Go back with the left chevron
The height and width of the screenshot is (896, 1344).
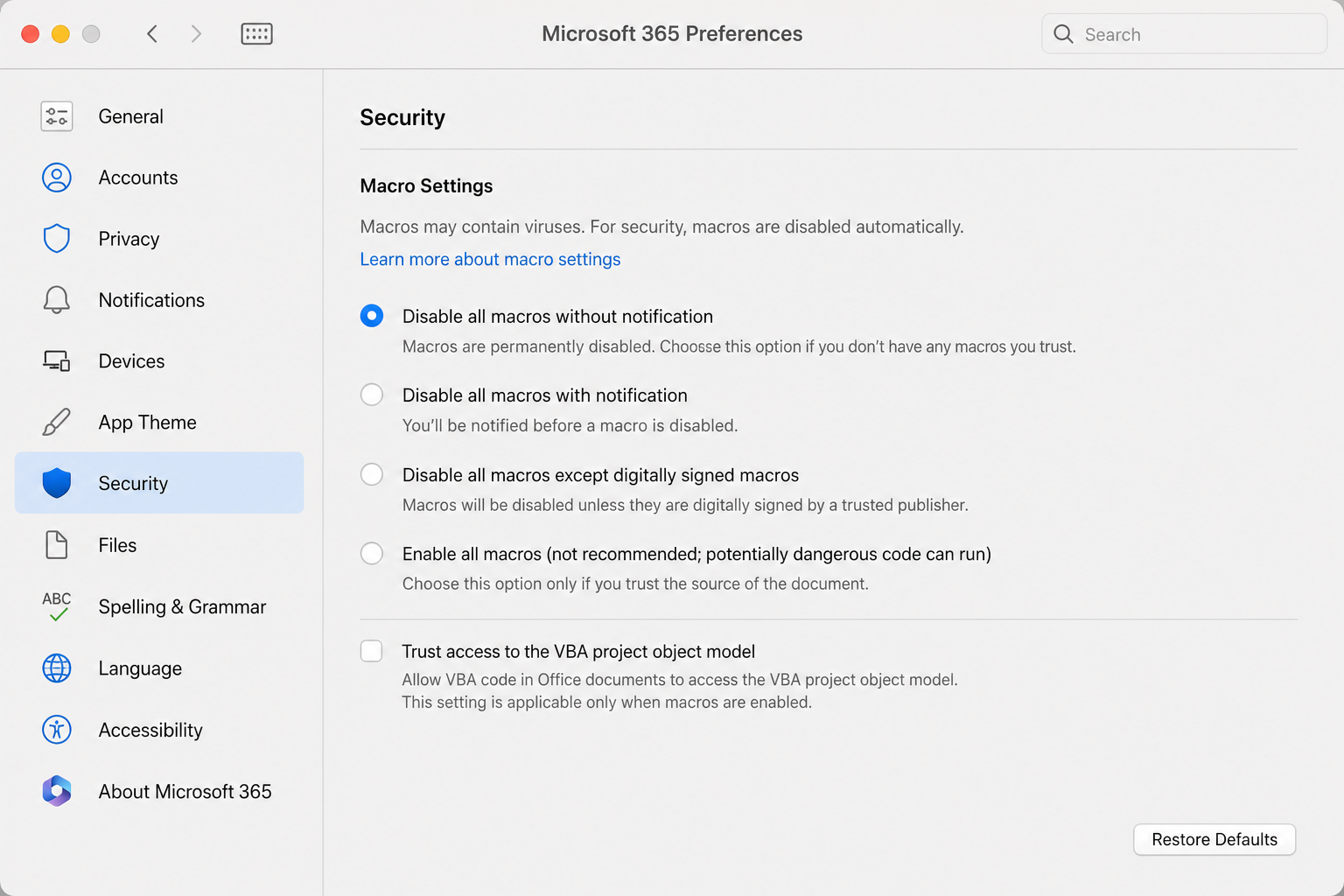pyautogui.click(x=152, y=34)
